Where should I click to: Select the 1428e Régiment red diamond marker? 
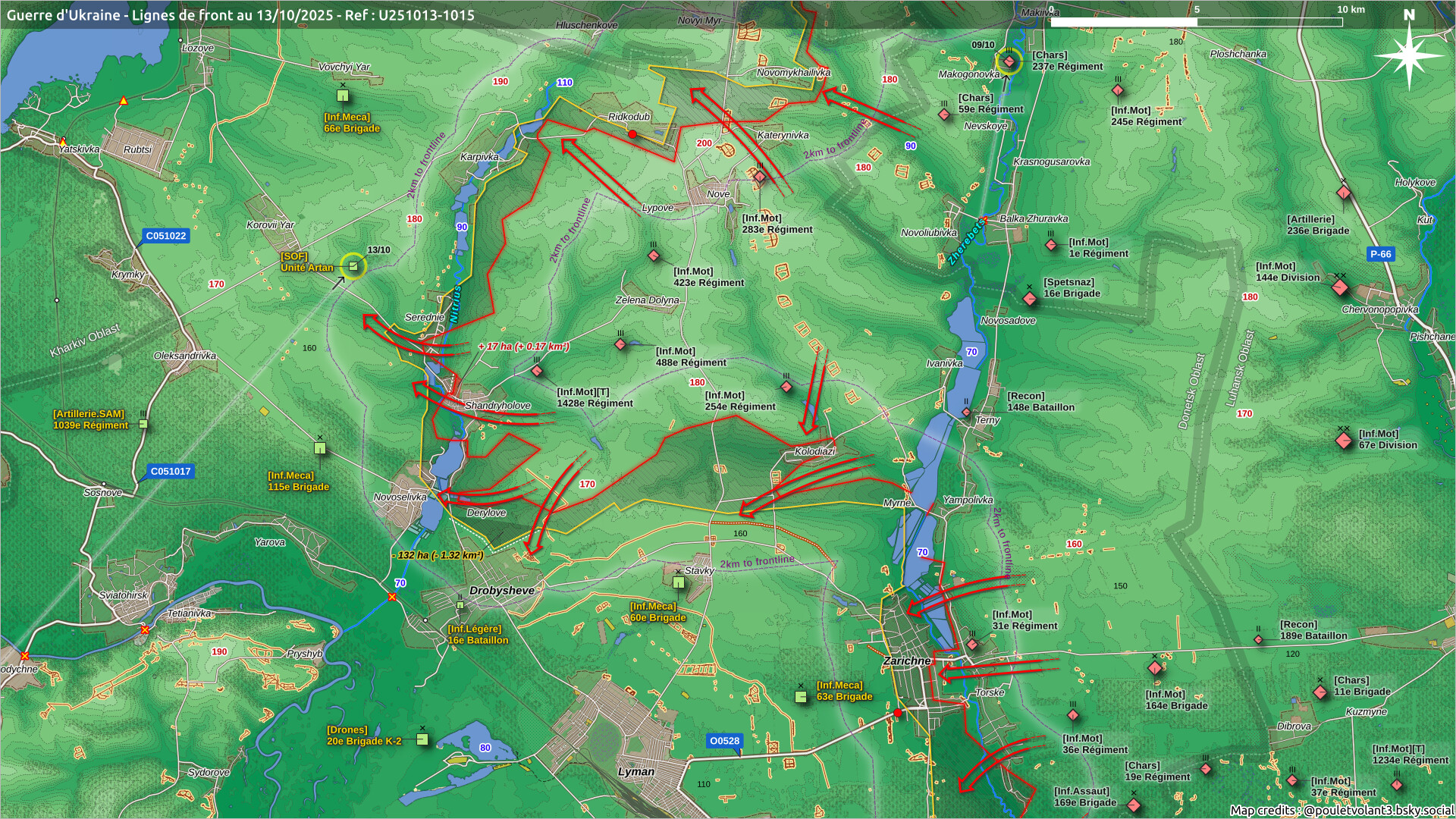pyautogui.click(x=537, y=371)
